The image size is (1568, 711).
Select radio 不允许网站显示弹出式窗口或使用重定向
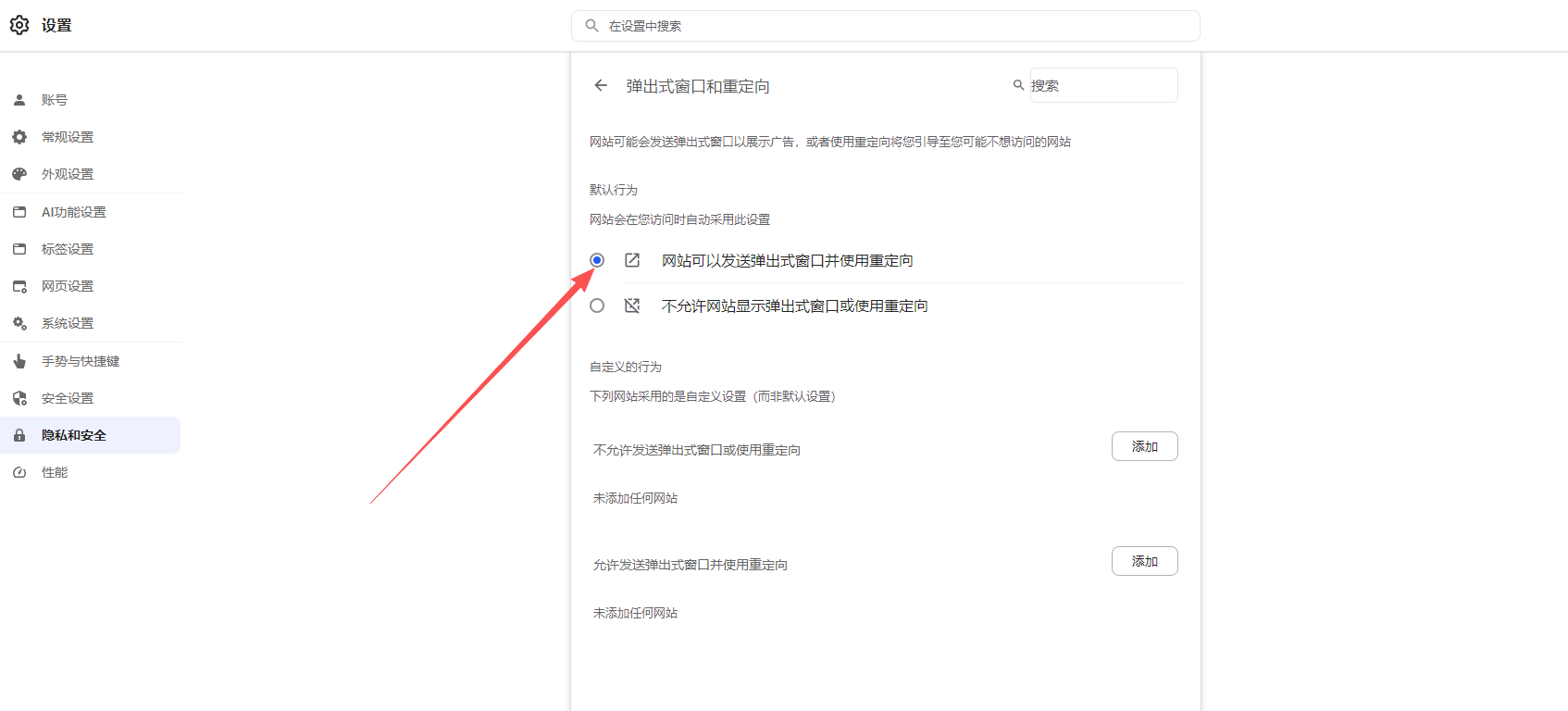[x=597, y=306]
